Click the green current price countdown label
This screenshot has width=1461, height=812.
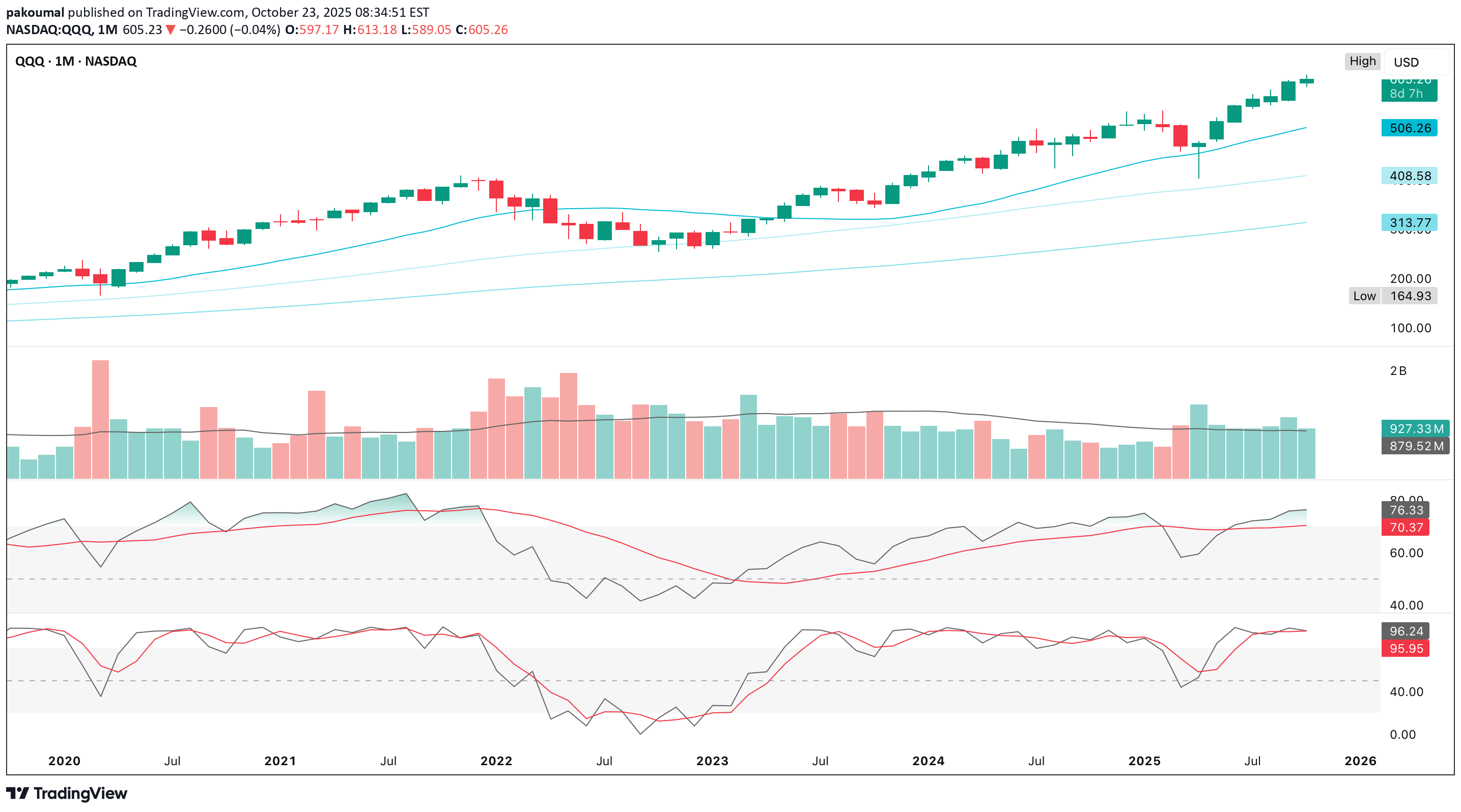click(1409, 91)
